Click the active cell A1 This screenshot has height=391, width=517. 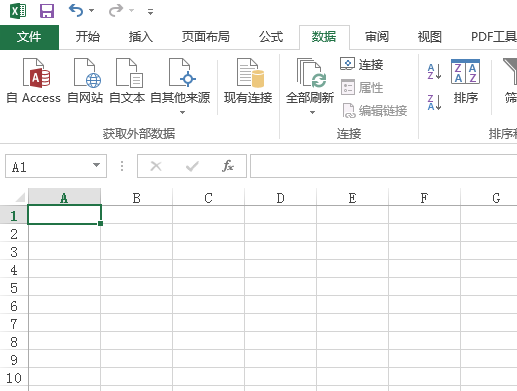pos(64,214)
